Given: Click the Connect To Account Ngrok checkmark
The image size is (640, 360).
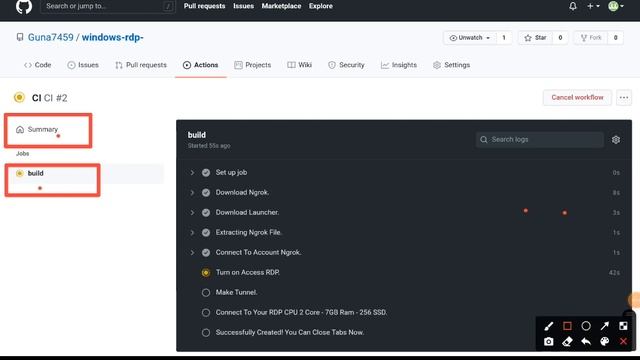Looking at the screenshot, I should [x=206, y=253].
